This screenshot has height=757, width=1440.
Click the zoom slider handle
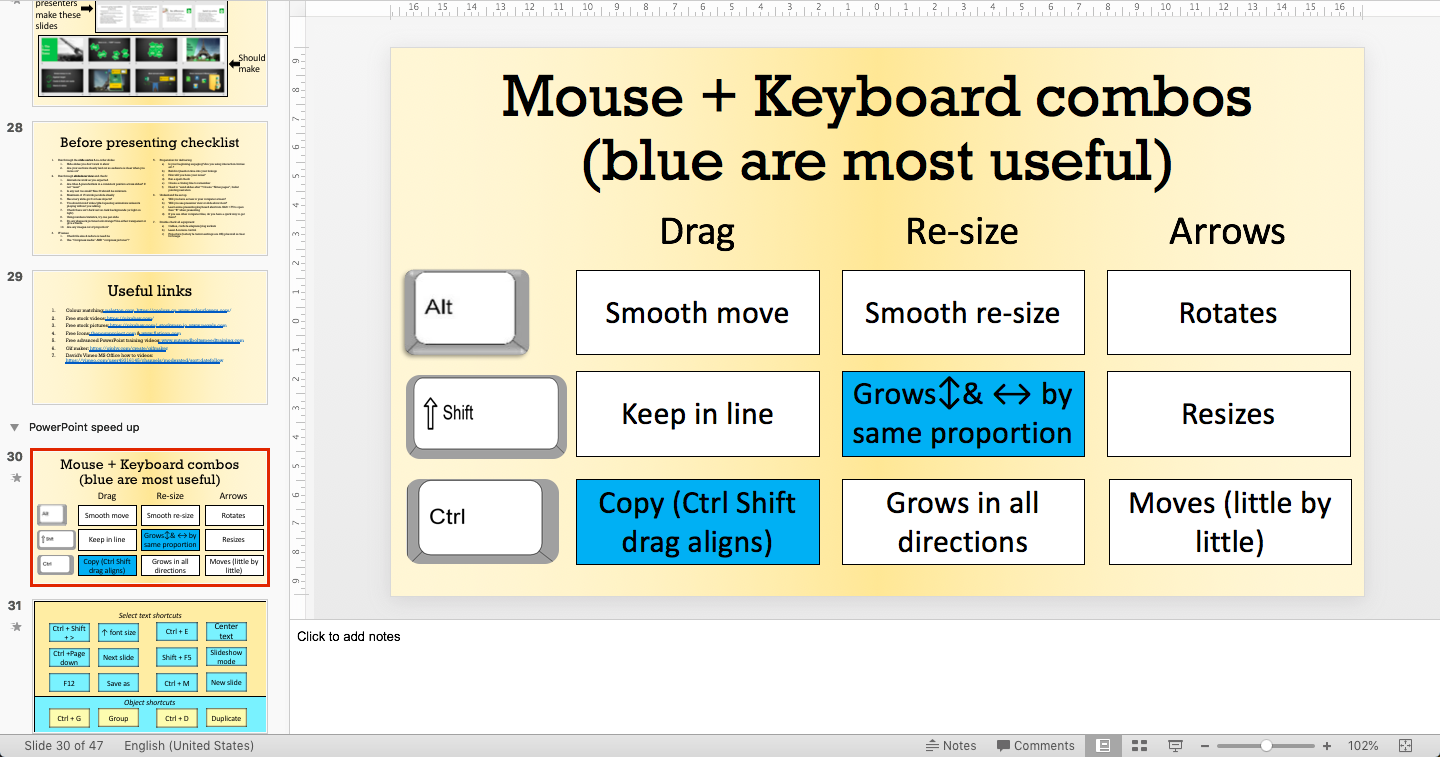coord(1266,746)
